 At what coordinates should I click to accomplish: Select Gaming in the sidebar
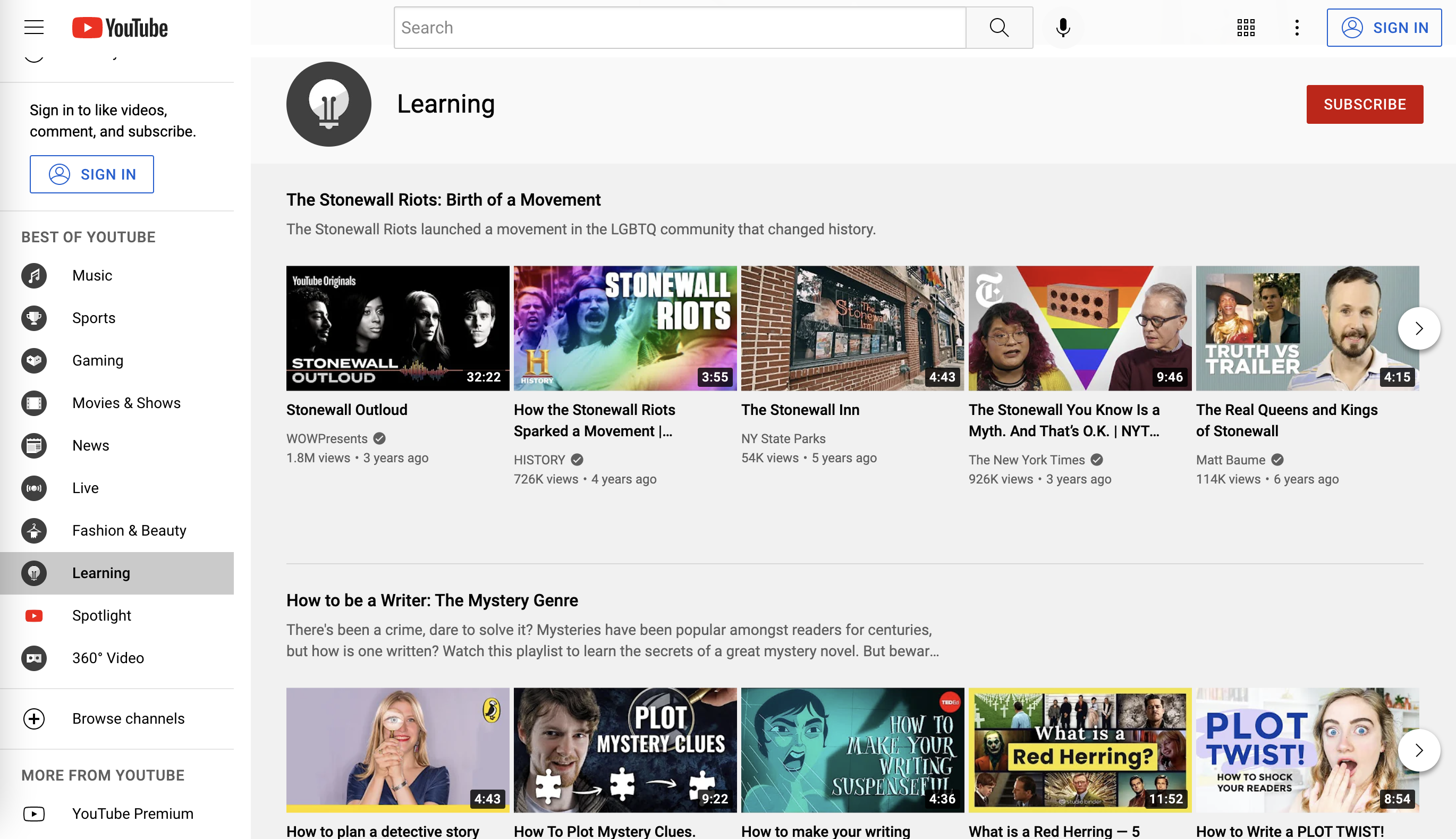(x=117, y=361)
